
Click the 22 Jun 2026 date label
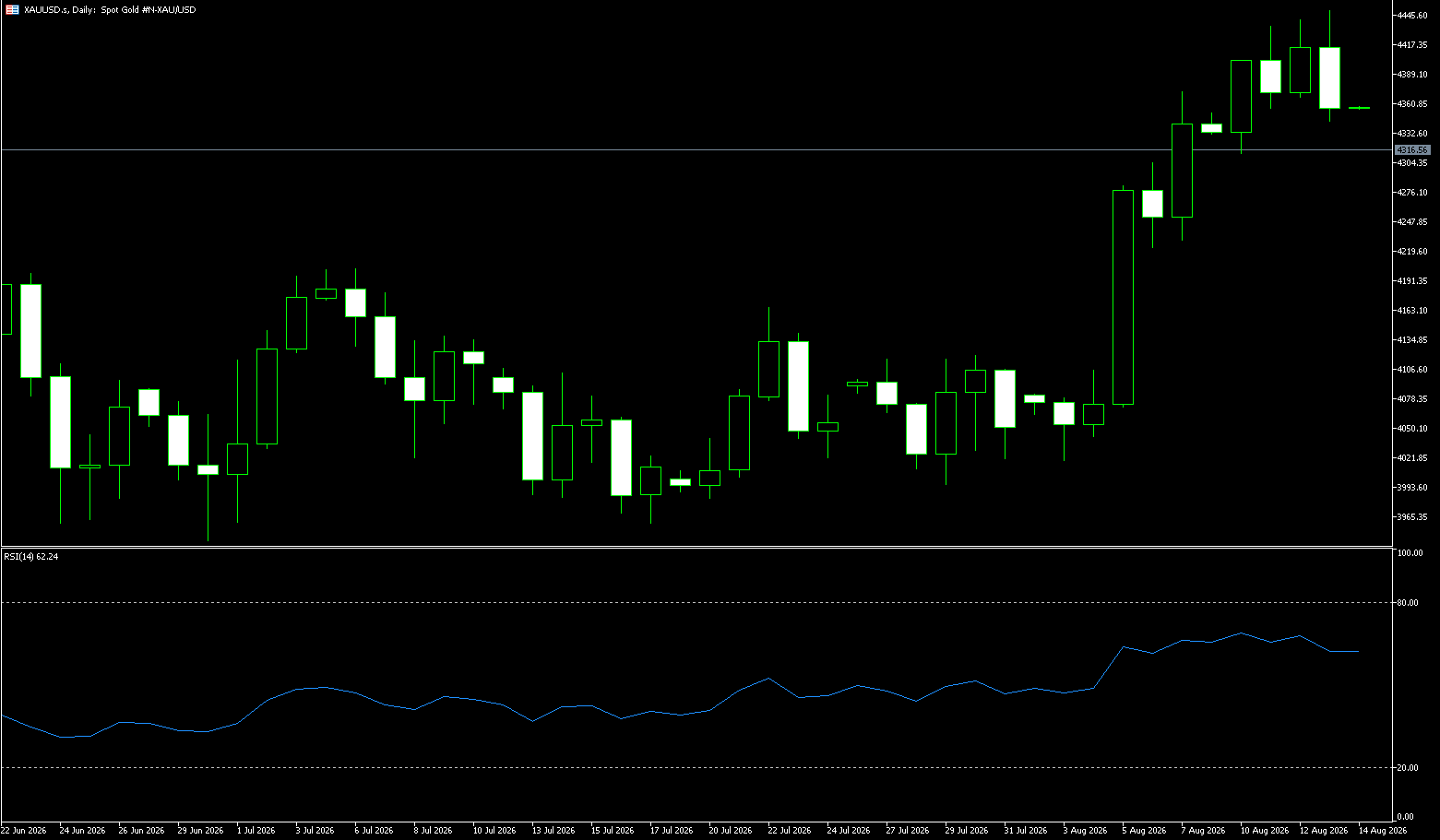pos(24,831)
